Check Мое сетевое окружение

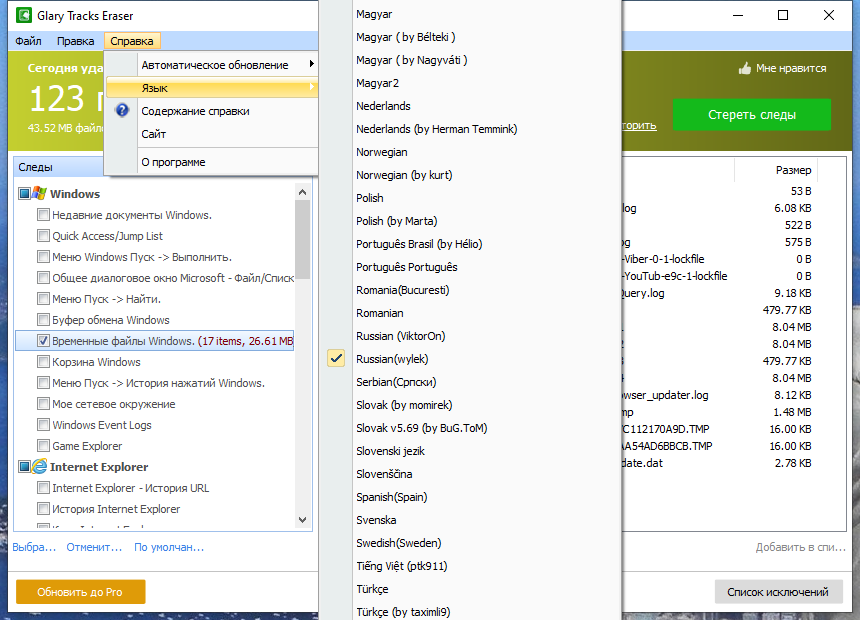pos(43,403)
